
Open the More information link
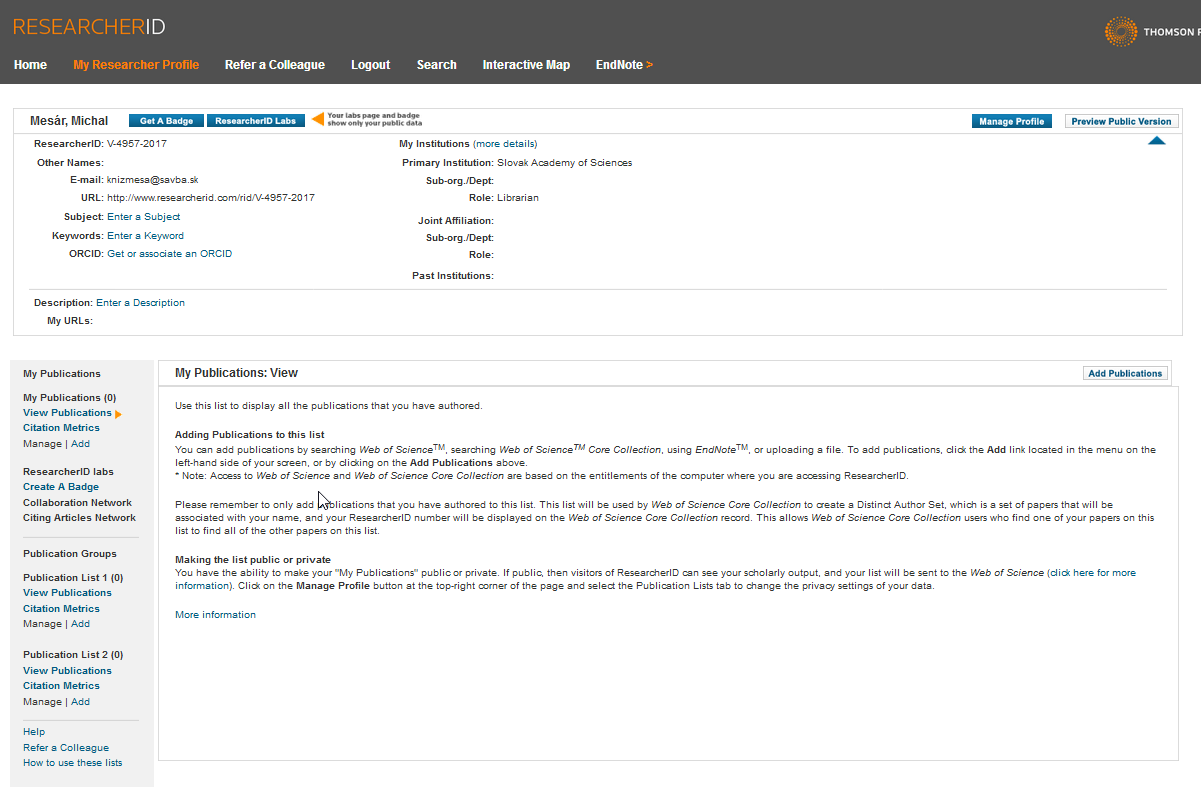pyautogui.click(x=215, y=615)
